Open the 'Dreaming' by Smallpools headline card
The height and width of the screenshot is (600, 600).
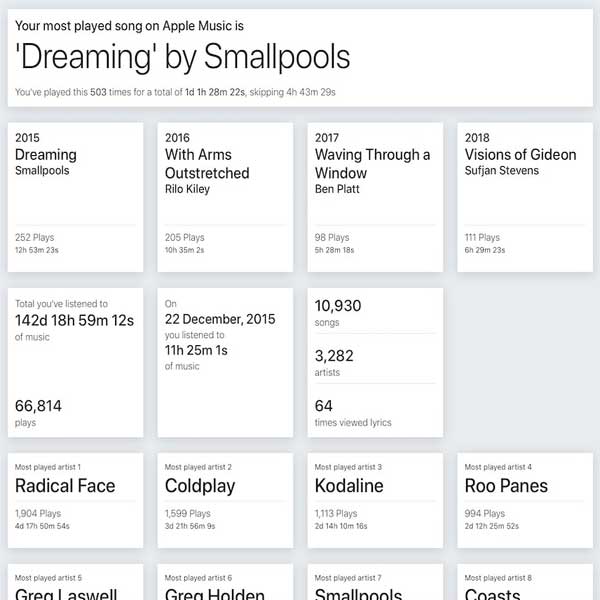tap(300, 58)
